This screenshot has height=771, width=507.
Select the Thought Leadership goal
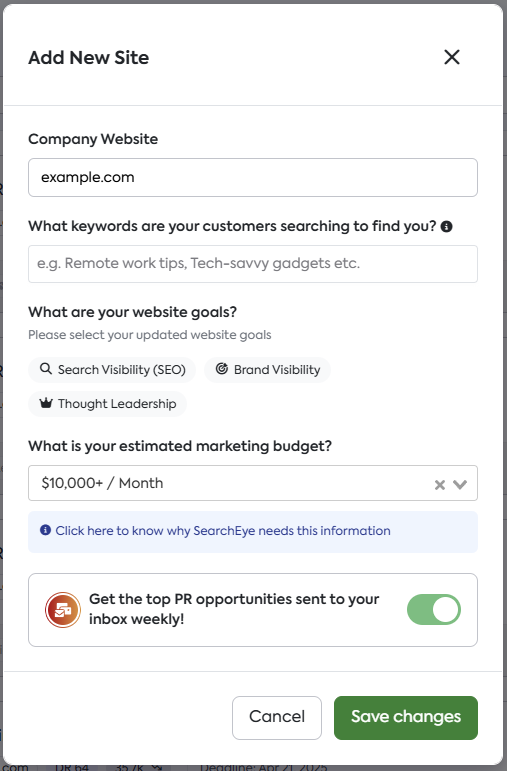pos(108,404)
